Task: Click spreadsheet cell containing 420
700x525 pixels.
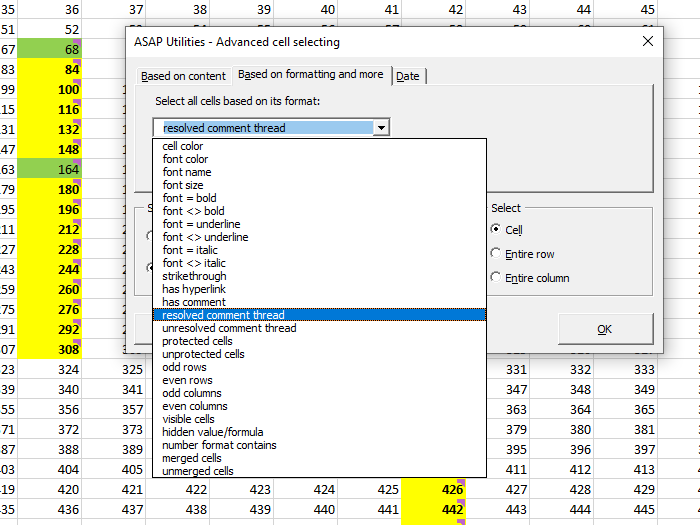Action: coord(50,489)
